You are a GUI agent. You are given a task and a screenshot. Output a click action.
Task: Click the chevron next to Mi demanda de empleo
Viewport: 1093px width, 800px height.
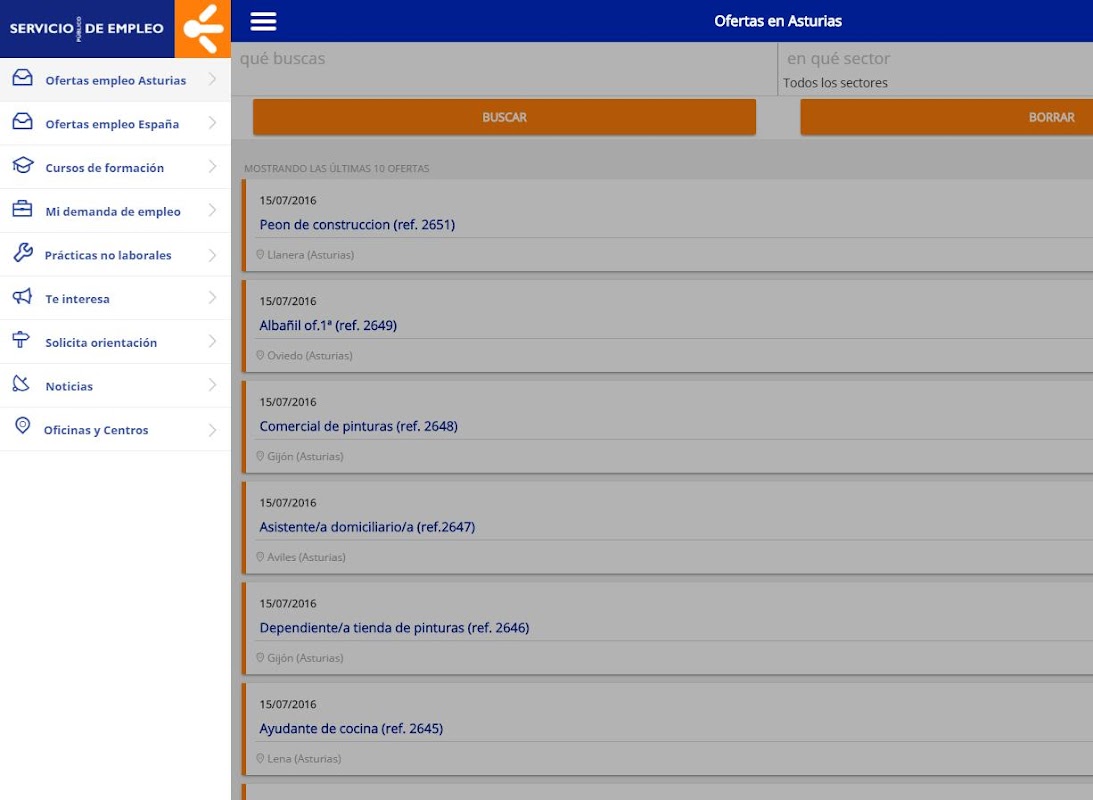213,210
